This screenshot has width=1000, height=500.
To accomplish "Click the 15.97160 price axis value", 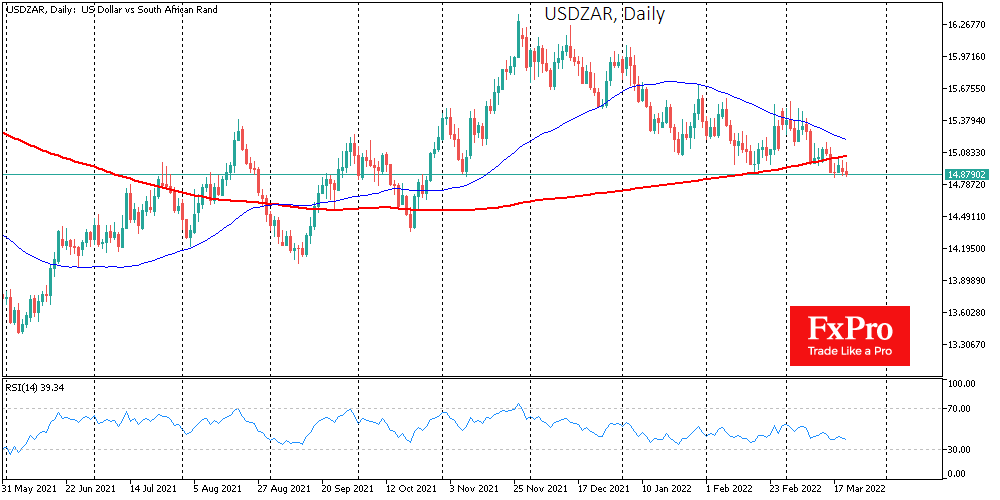I will pyautogui.click(x=967, y=57).
